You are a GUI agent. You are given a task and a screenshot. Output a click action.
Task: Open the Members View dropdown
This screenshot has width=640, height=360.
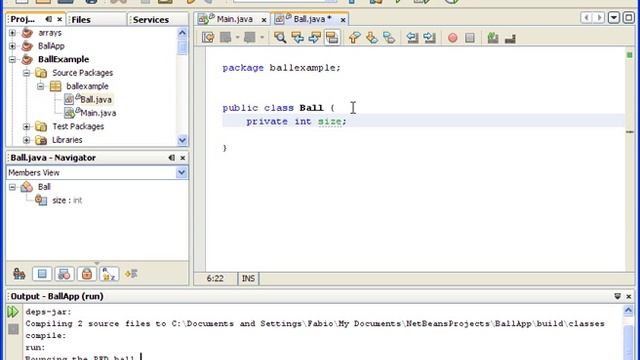(x=182, y=173)
